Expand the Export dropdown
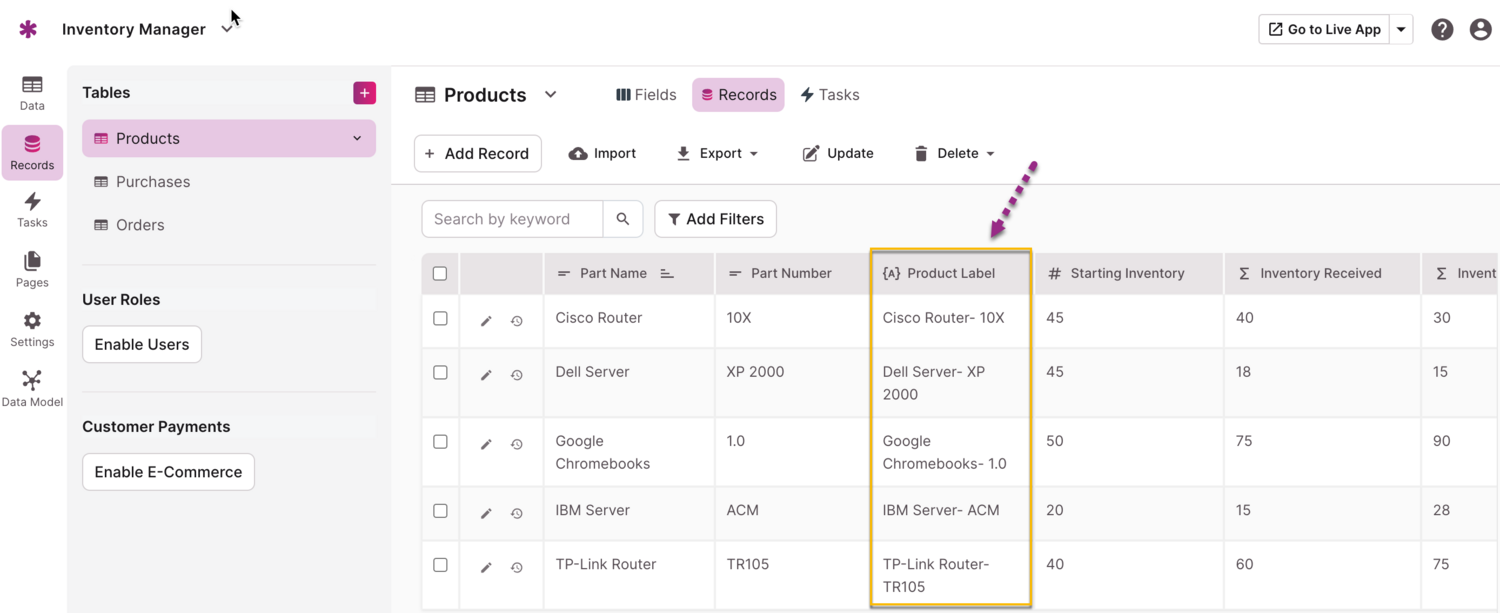 pyautogui.click(x=717, y=153)
